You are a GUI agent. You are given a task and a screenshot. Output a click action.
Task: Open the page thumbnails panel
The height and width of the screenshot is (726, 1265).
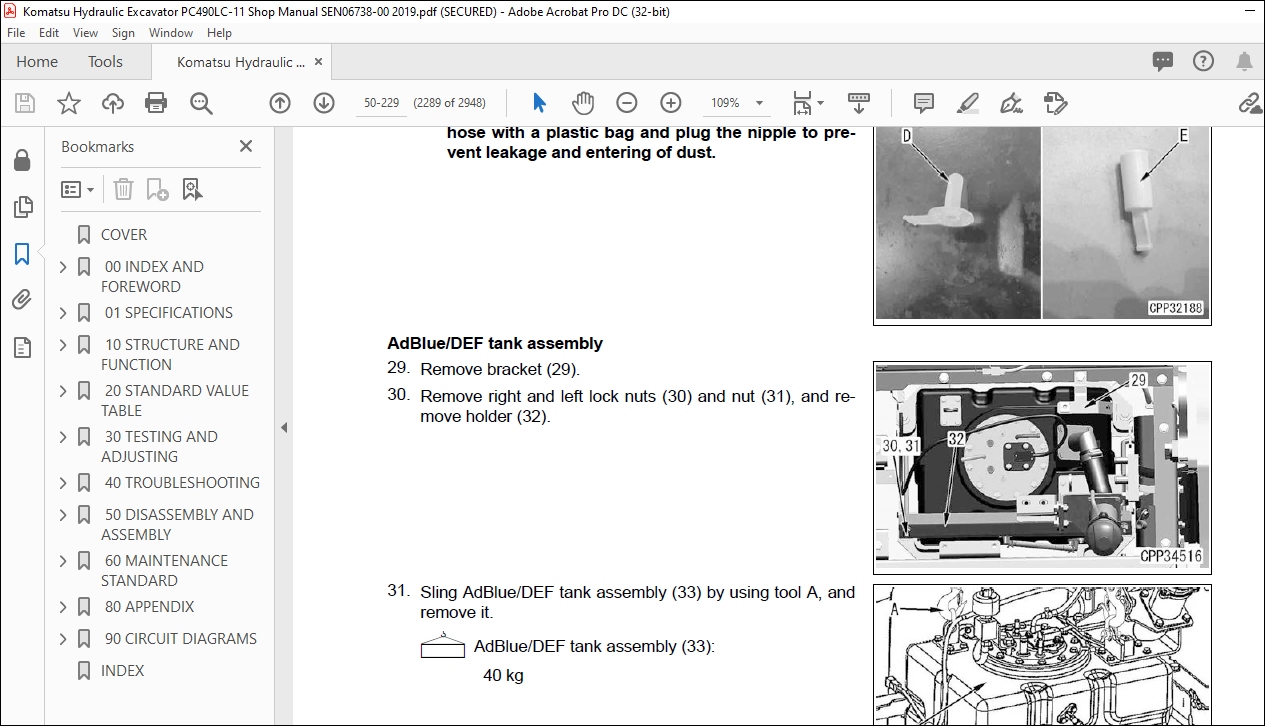[22, 207]
